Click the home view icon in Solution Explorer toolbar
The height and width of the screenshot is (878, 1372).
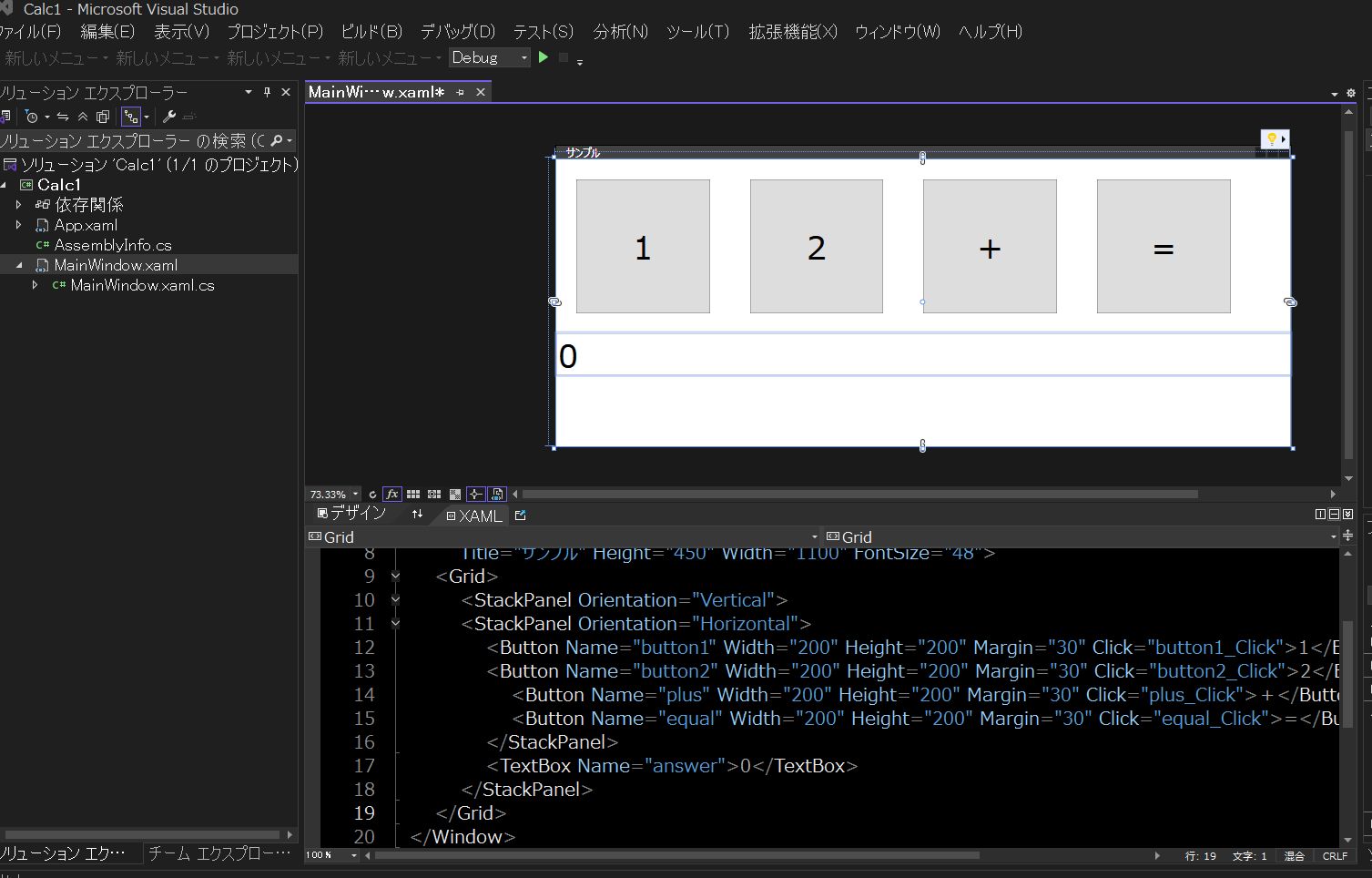[x=5, y=117]
